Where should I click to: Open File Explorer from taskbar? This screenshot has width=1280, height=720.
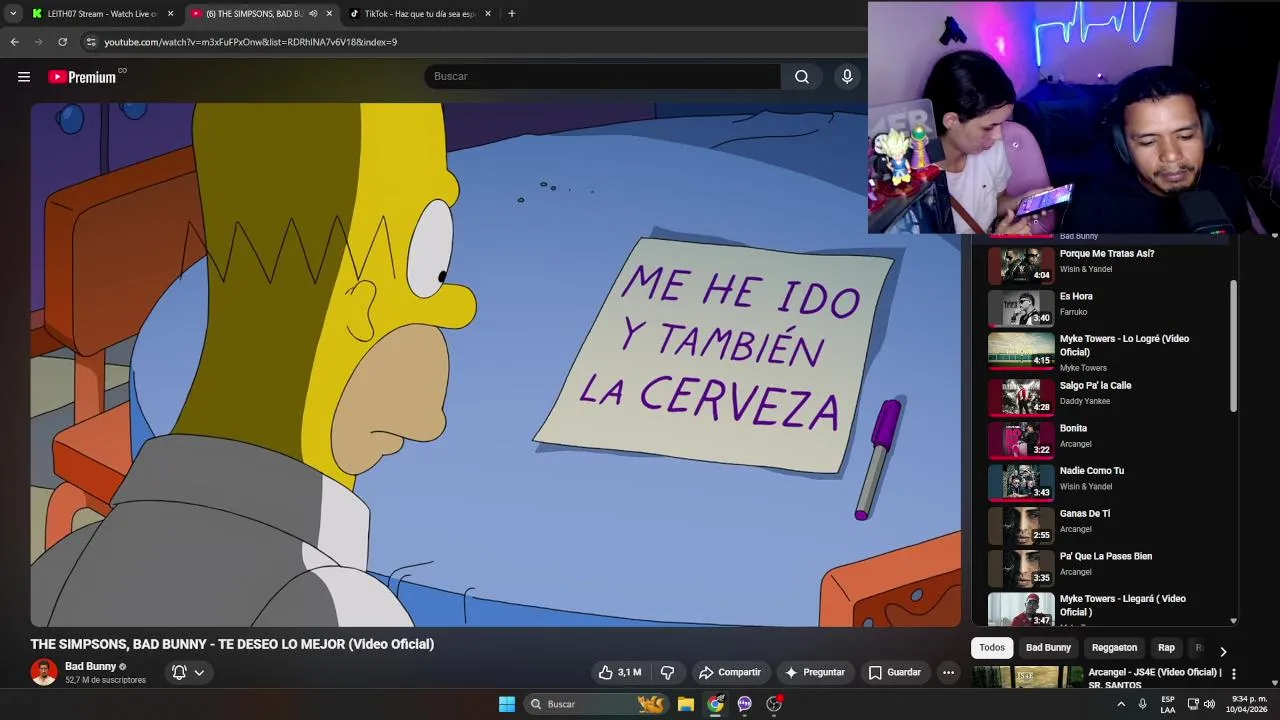pyautogui.click(x=686, y=704)
